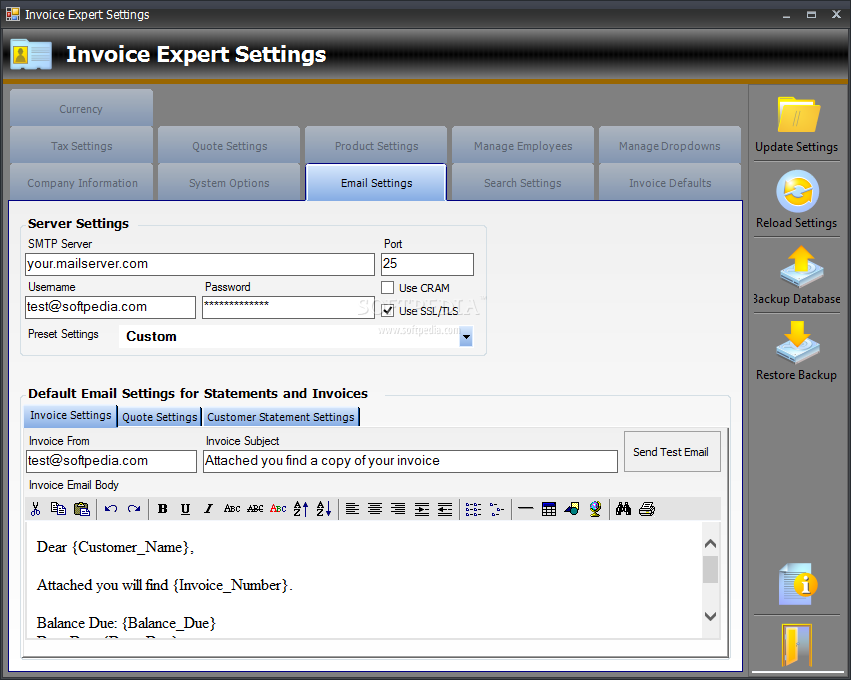Click the exit door icon
851x680 pixels.
pos(796,645)
